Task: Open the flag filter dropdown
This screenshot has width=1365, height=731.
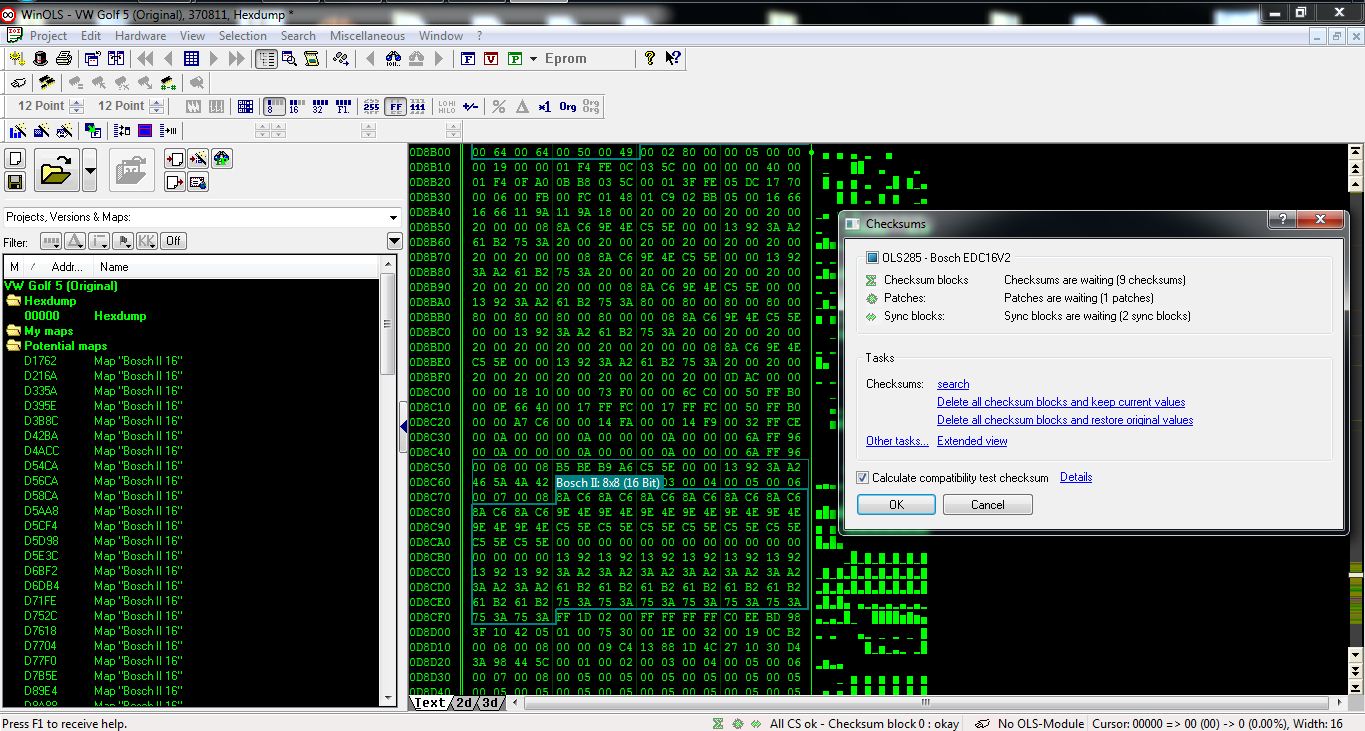Action: point(123,241)
